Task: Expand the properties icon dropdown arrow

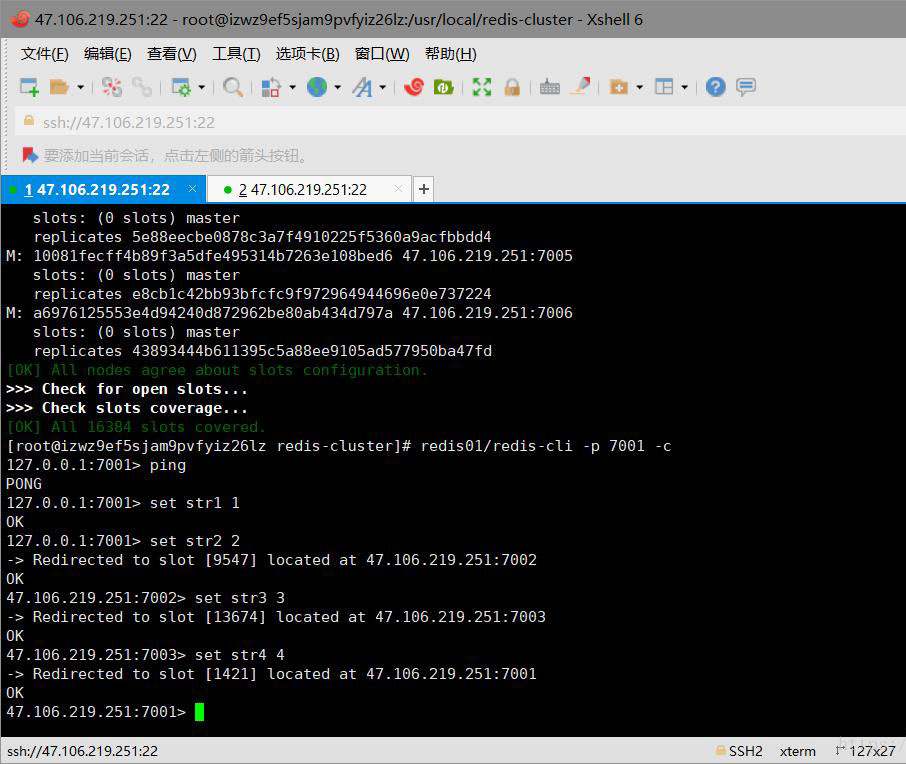Action: pos(202,88)
